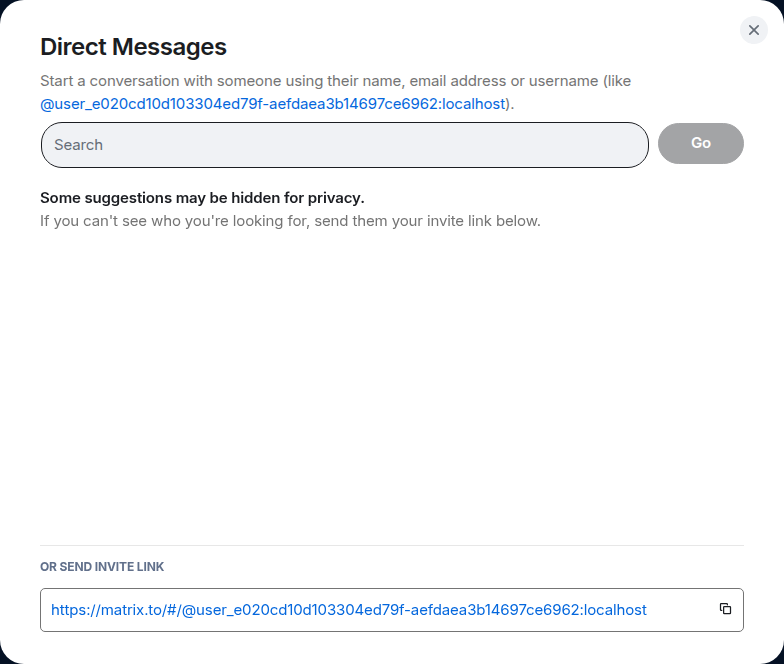The height and width of the screenshot is (664, 784).
Task: Click the bold privacy suggestions notice
Action: [202, 197]
